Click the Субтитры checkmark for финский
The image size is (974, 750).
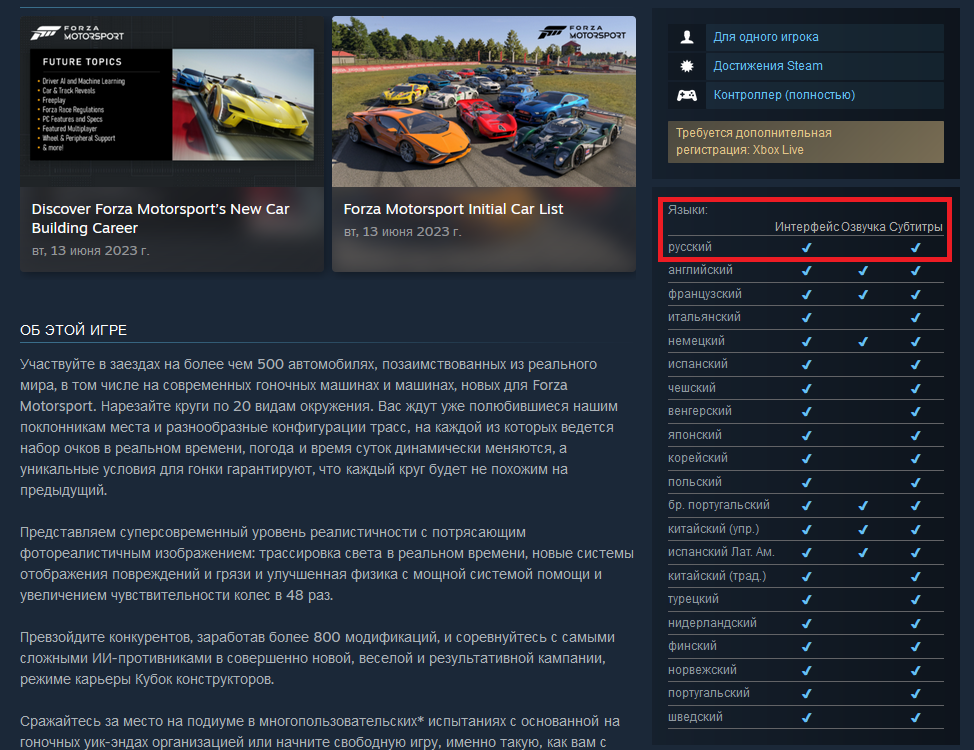point(916,647)
